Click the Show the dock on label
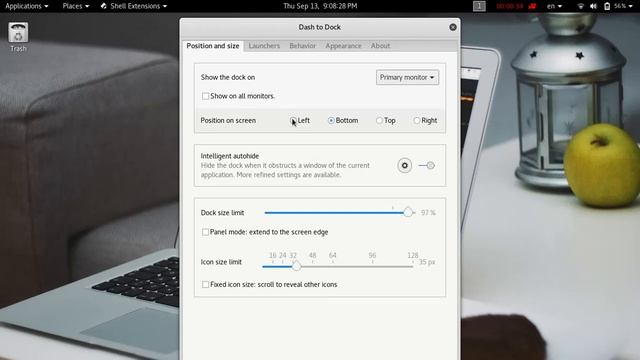The height and width of the screenshot is (360, 640). [228, 77]
